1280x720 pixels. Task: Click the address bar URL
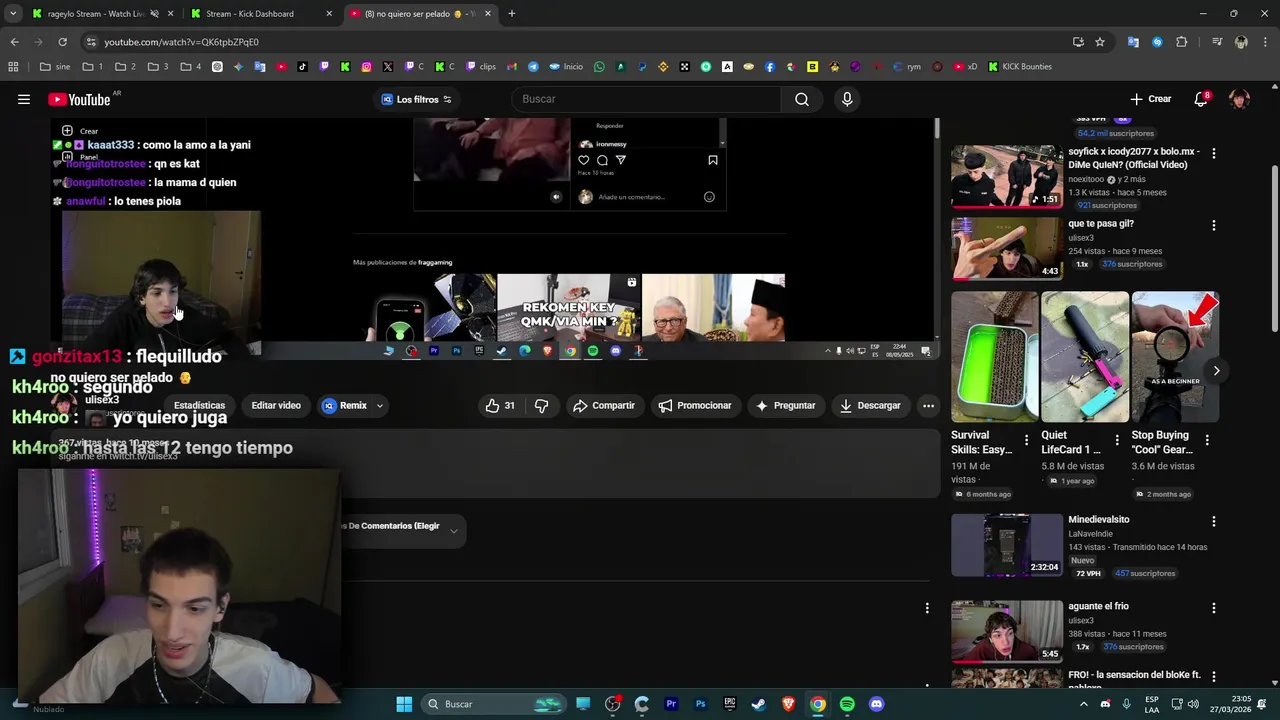[181, 42]
